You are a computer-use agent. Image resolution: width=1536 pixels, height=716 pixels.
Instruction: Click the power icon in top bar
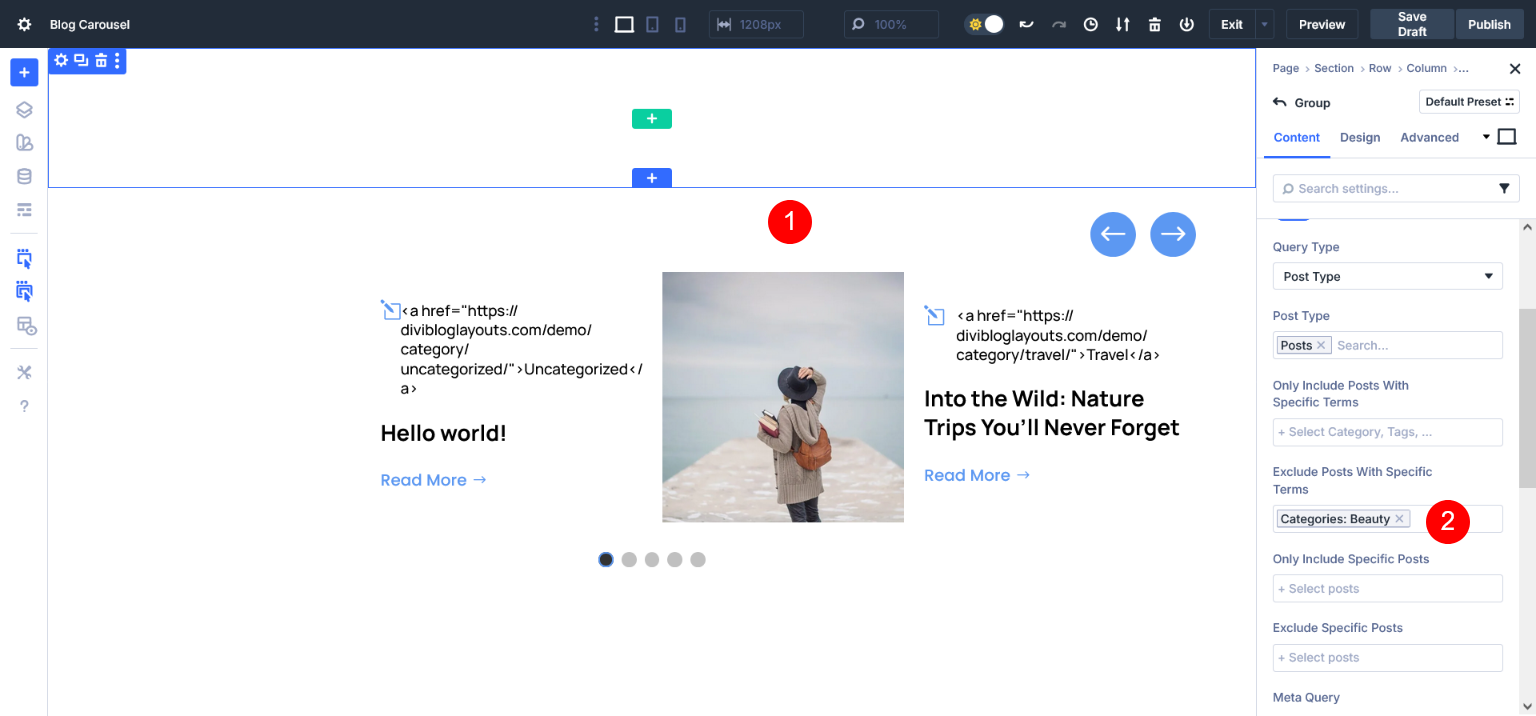tap(1187, 24)
